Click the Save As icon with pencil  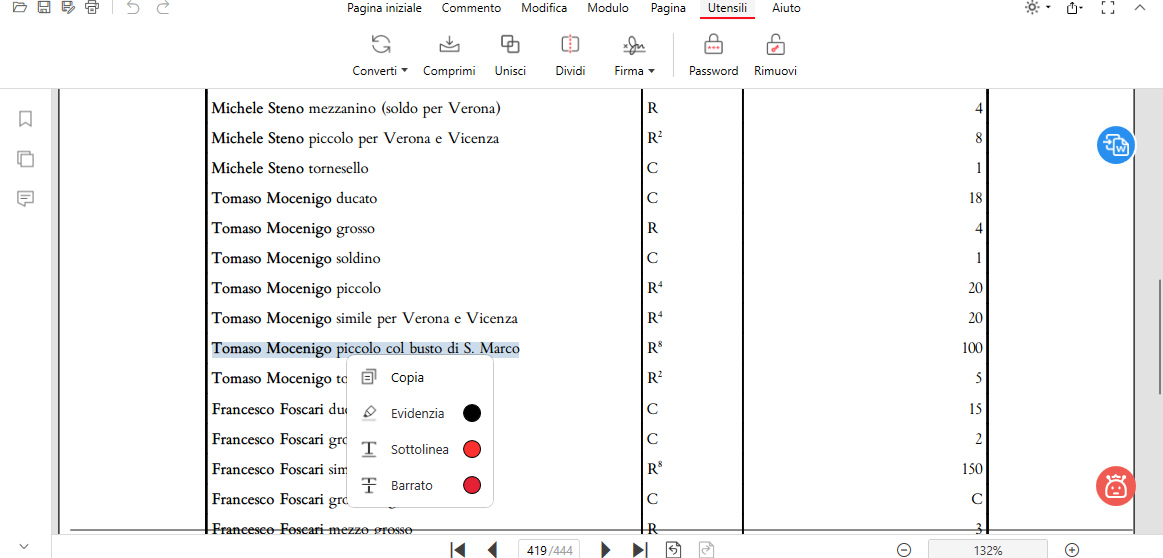(x=68, y=8)
